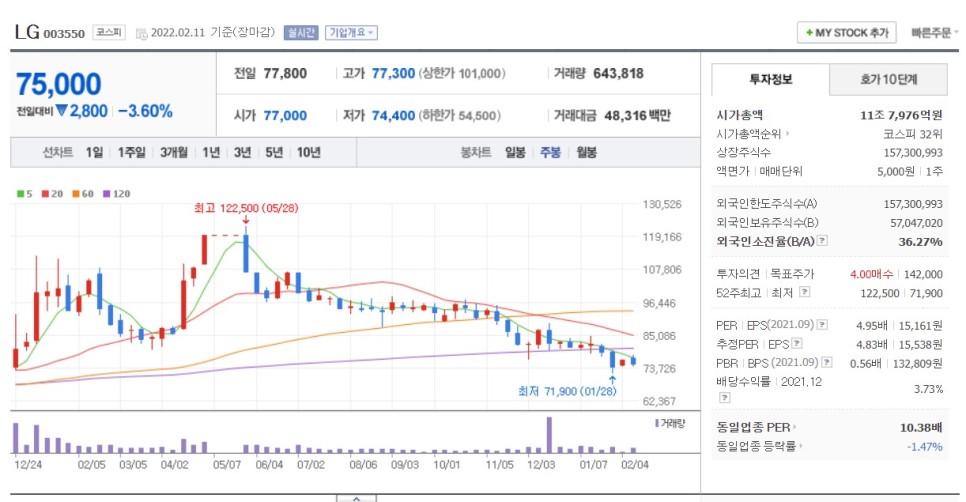Screen dimensions: 966x502
Task: Click the tall 12/03 volume bar
Action: [x=549, y=435]
